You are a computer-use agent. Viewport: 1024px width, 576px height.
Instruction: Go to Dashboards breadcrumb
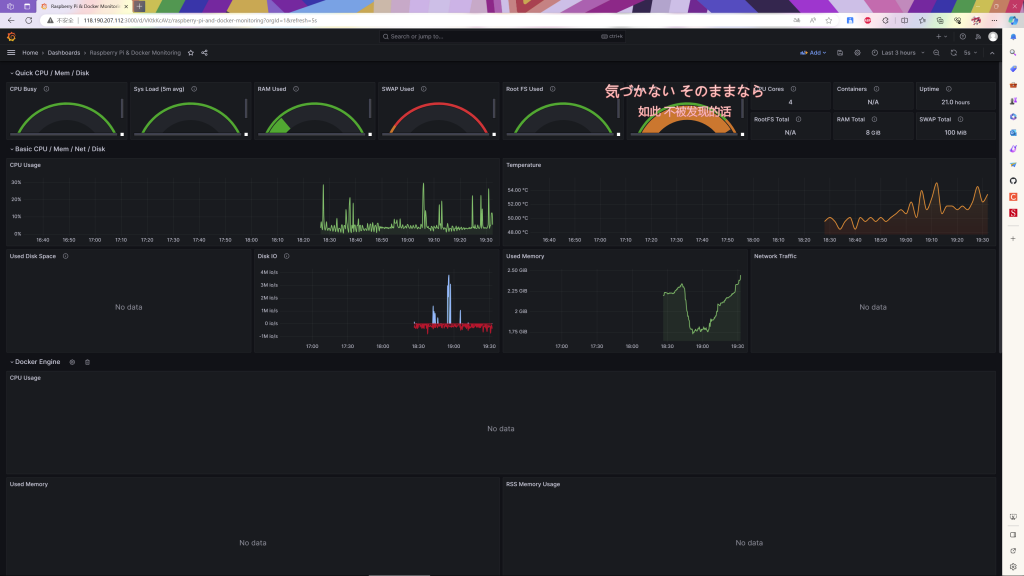point(64,53)
